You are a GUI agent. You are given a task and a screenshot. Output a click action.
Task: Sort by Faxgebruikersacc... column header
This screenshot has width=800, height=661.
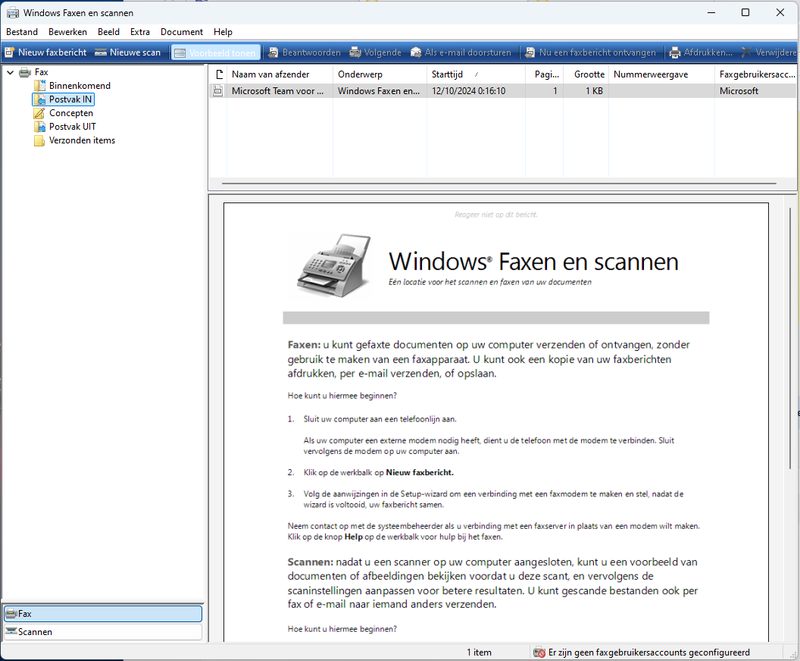point(756,74)
